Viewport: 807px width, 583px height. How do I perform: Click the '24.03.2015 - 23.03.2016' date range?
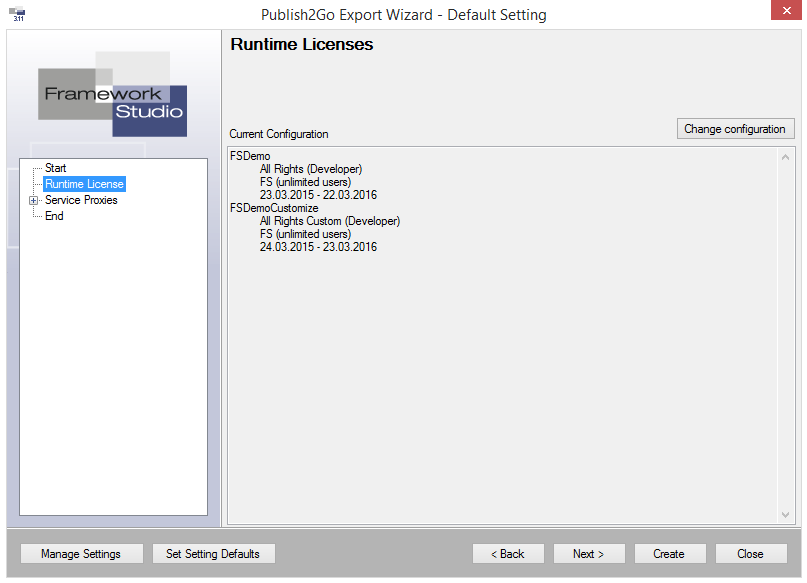(319, 246)
